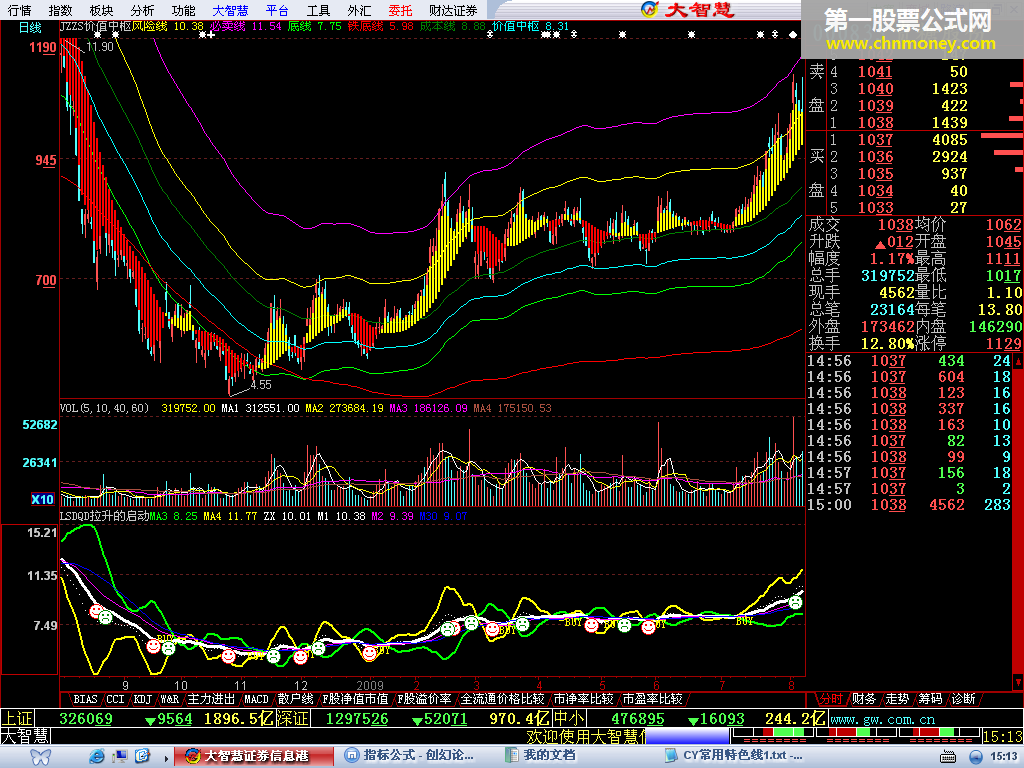Open the 行情 menu
Viewport: 1024px width, 768px height.
point(19,10)
